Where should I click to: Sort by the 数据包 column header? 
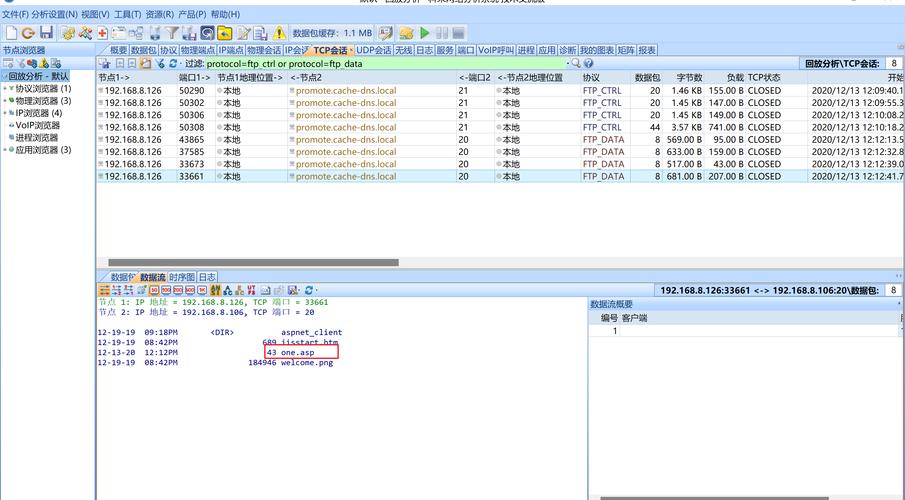point(646,77)
